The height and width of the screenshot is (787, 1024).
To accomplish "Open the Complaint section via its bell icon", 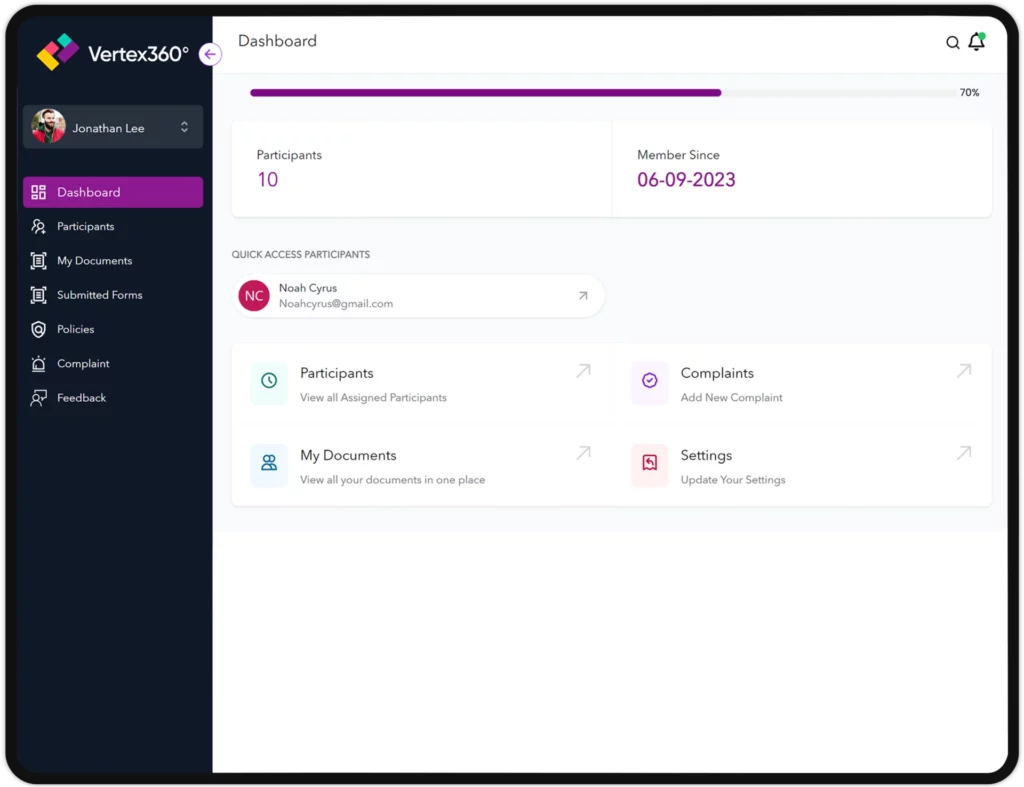I will pos(37,363).
